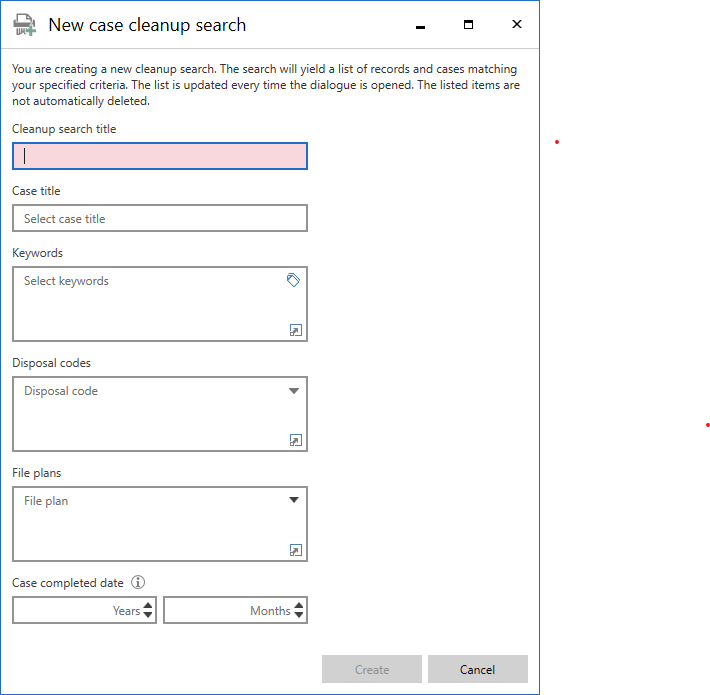The width and height of the screenshot is (710, 695).
Task: Open the File plans pop-out dialog icon
Action: point(295,550)
